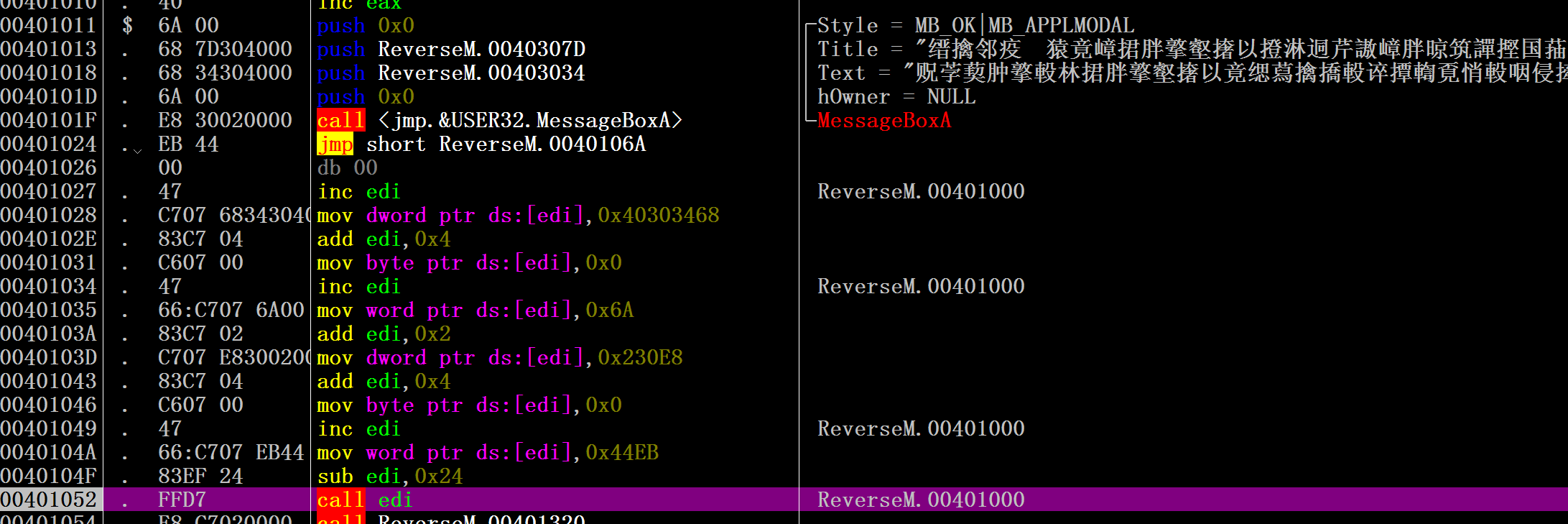Click address 00401024 of the jmp instruction
The image size is (1568, 524).
click(49, 144)
